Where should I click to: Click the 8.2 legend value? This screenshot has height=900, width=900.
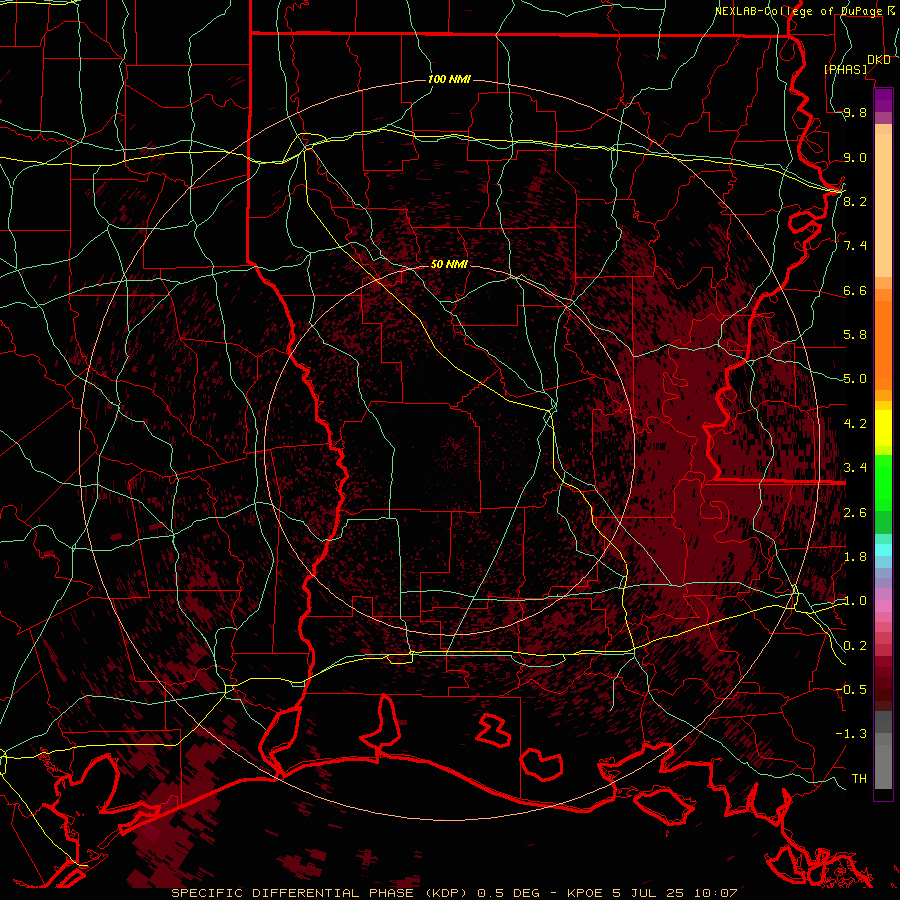point(855,201)
